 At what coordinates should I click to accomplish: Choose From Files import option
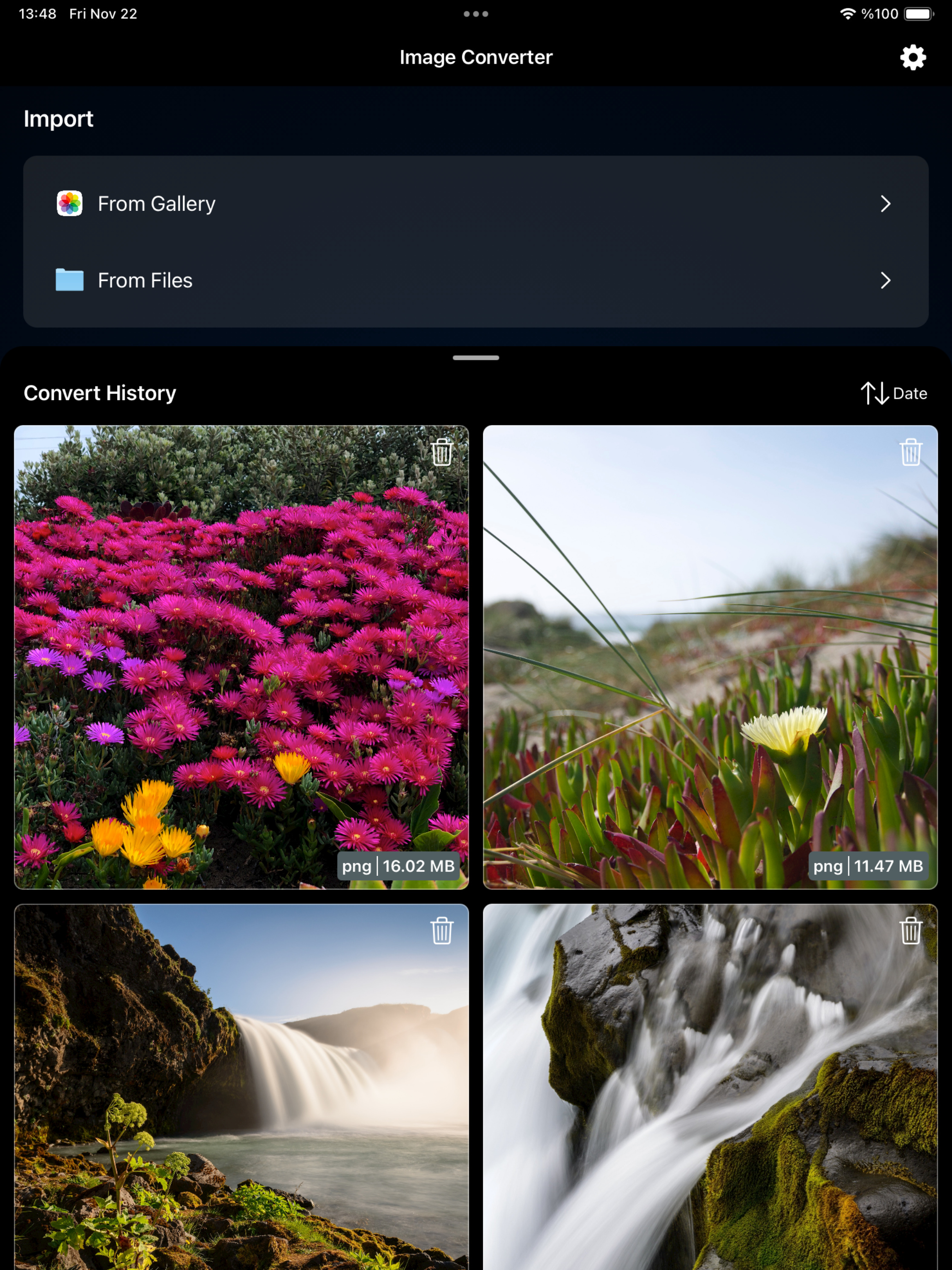(x=476, y=280)
